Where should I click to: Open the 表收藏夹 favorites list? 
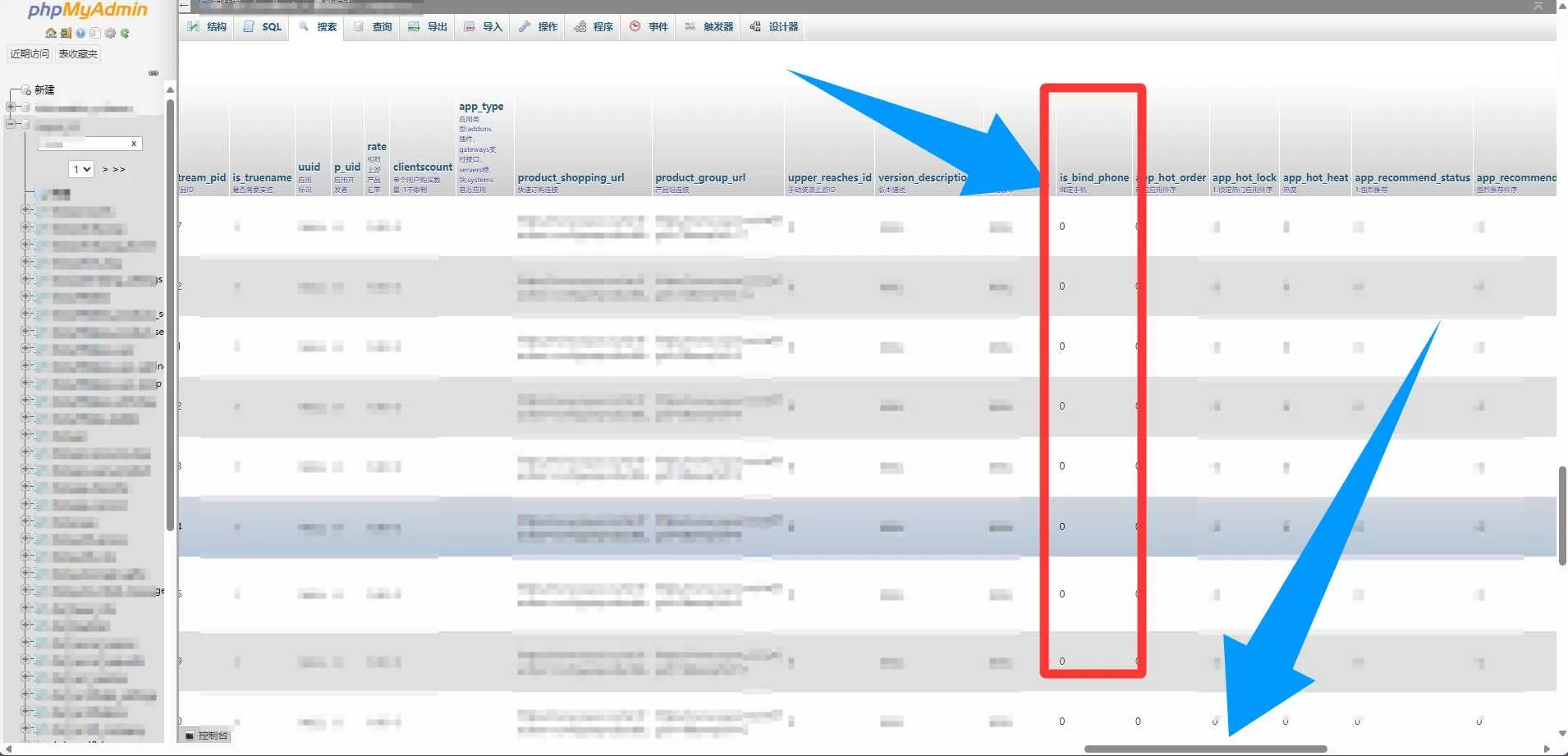(x=78, y=53)
